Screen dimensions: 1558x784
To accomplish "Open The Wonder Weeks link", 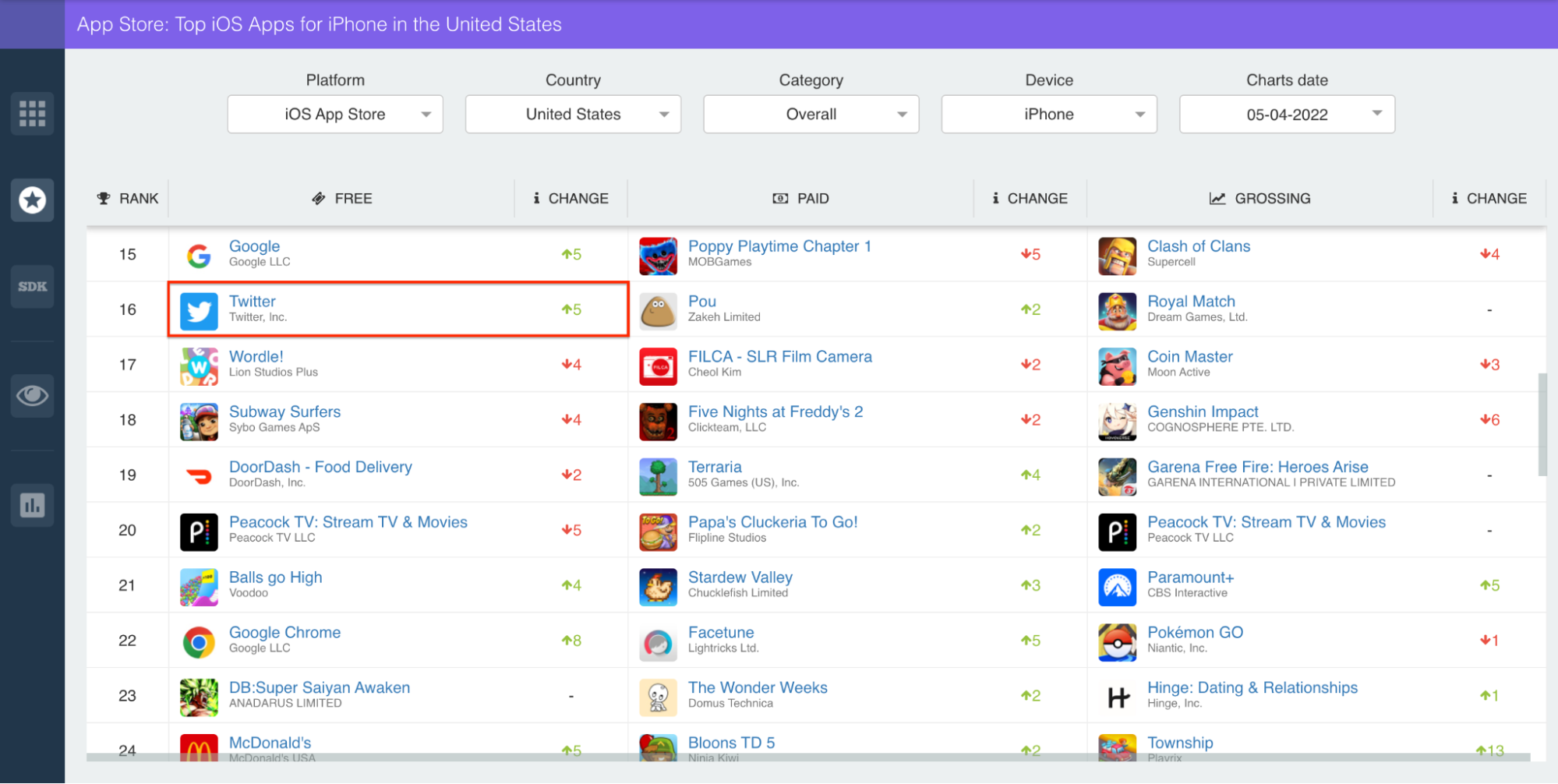I will pyautogui.click(x=758, y=687).
